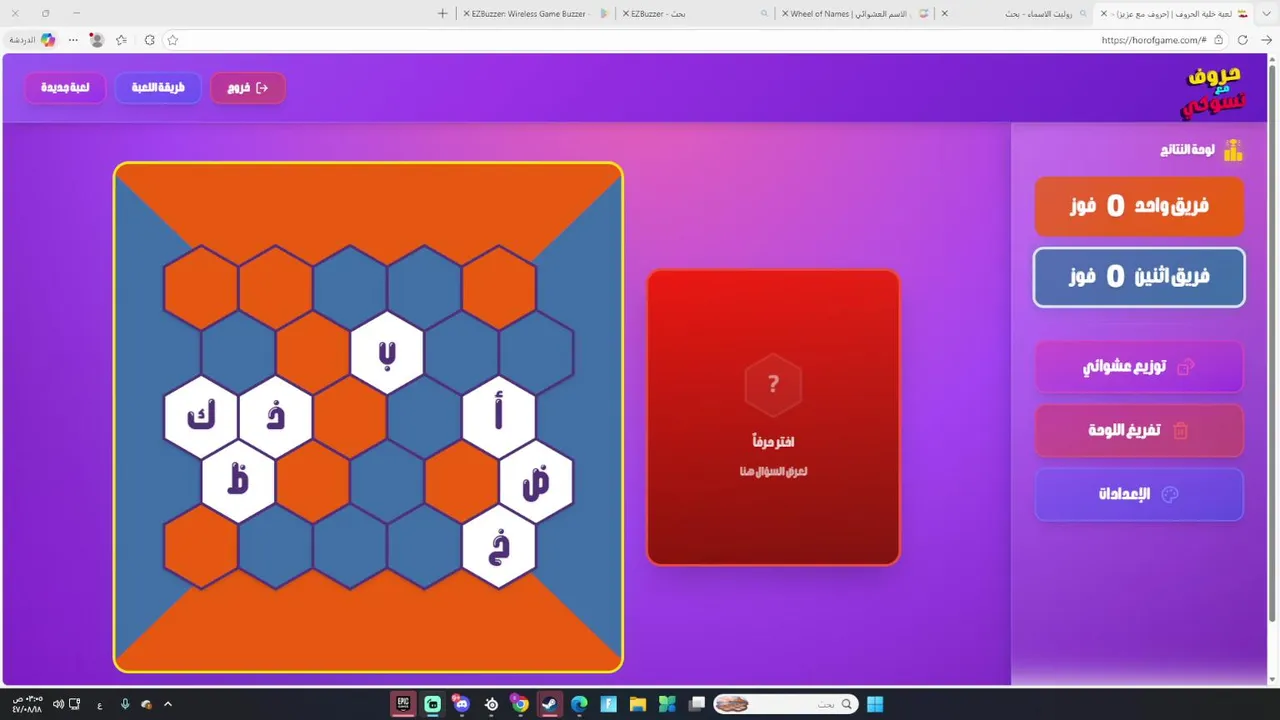The width and height of the screenshot is (1280, 720).
Task: Open Microsoft Edge from taskbar
Action: [x=579, y=704]
